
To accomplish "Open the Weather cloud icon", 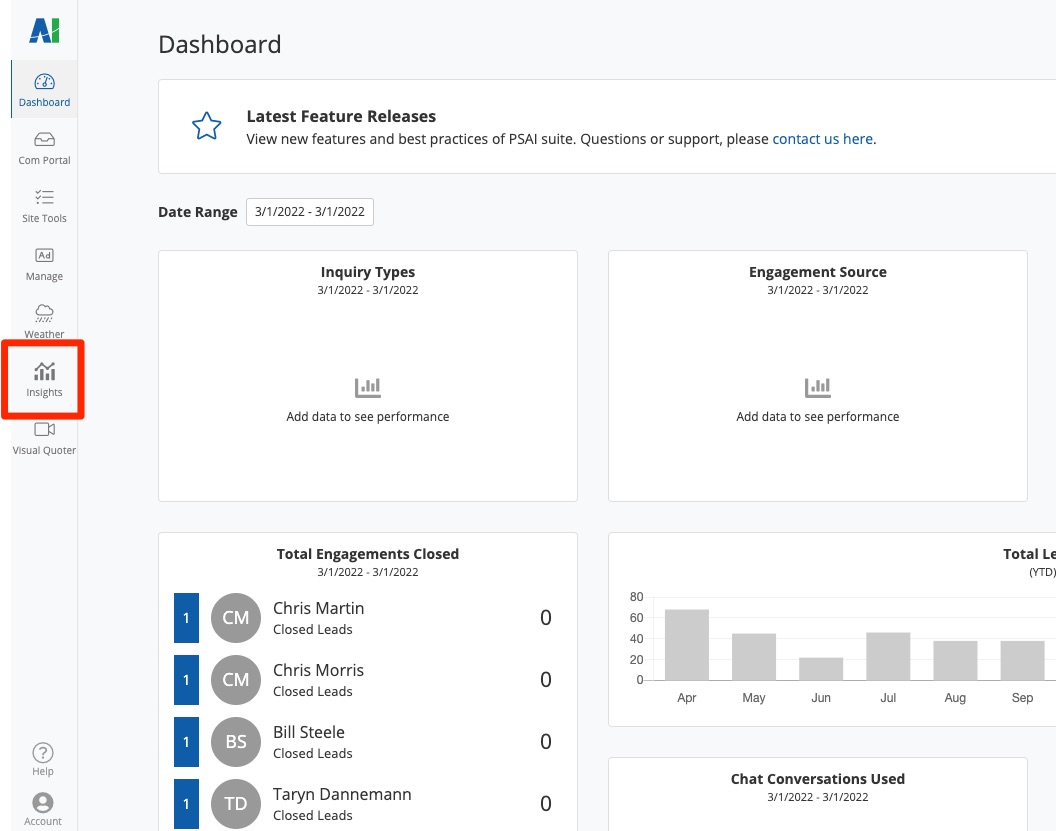I will [x=44, y=313].
